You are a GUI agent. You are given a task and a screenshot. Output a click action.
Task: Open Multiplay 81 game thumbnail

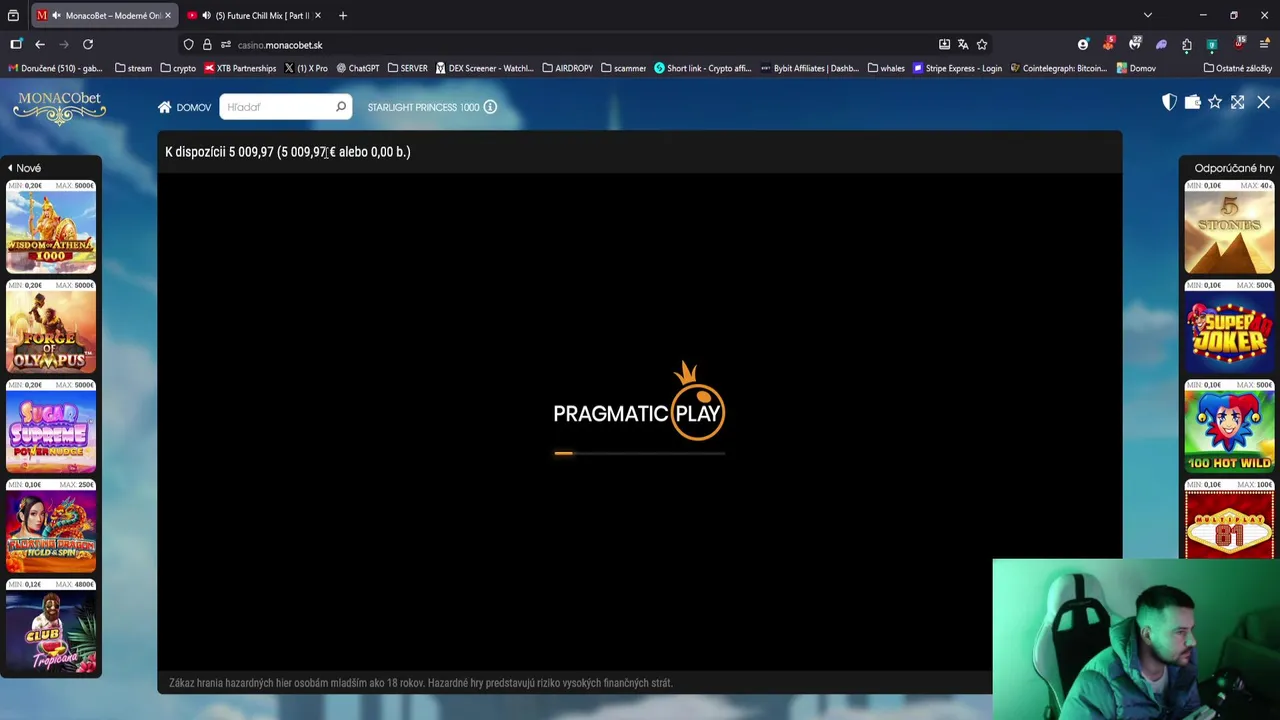click(1229, 520)
